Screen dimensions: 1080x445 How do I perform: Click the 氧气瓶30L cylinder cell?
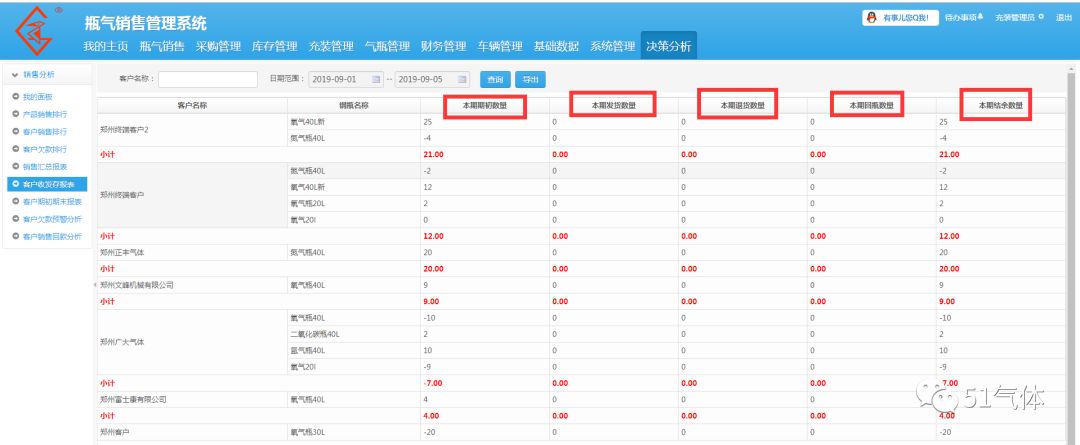(353, 432)
